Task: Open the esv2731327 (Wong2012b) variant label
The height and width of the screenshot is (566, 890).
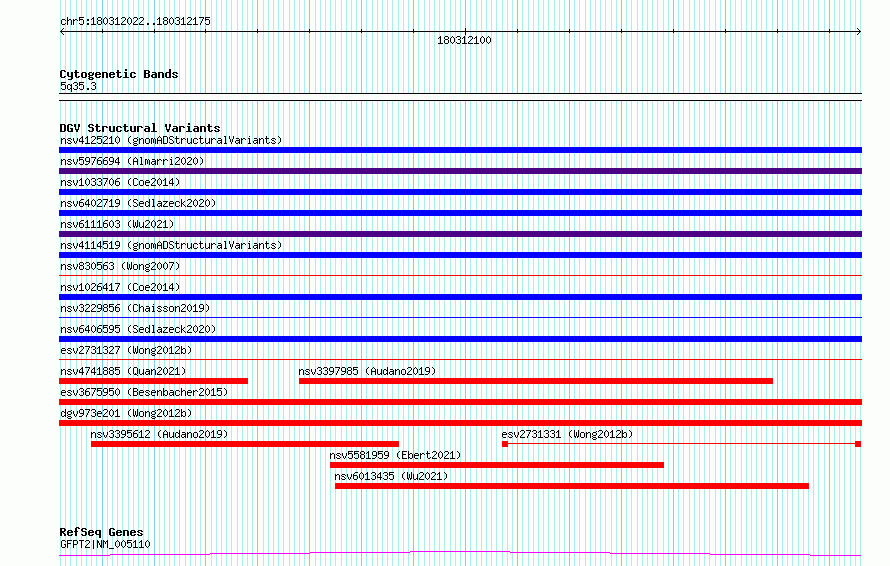Action: click(x=126, y=350)
